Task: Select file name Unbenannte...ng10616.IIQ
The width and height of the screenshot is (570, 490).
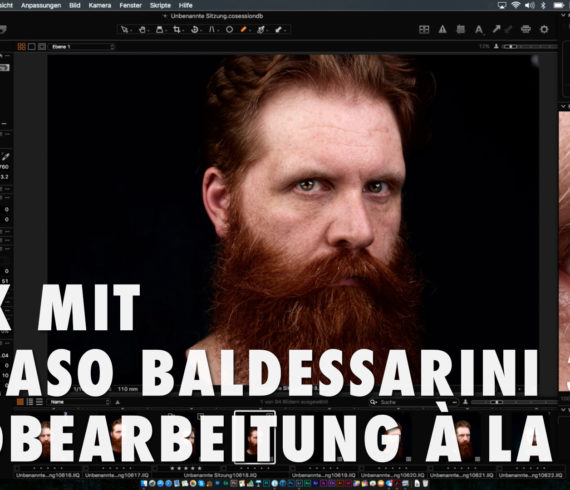Action: pyautogui.click(x=48, y=475)
